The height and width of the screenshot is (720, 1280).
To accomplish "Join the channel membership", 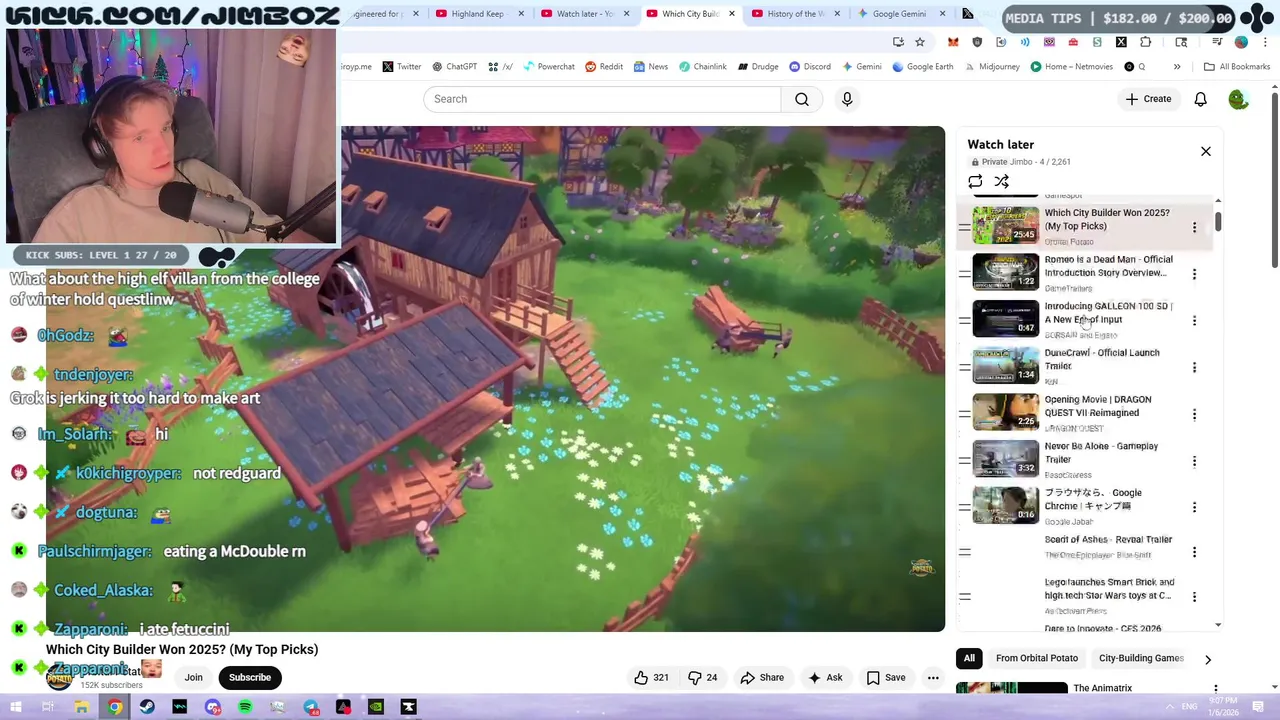I will click(x=193, y=678).
